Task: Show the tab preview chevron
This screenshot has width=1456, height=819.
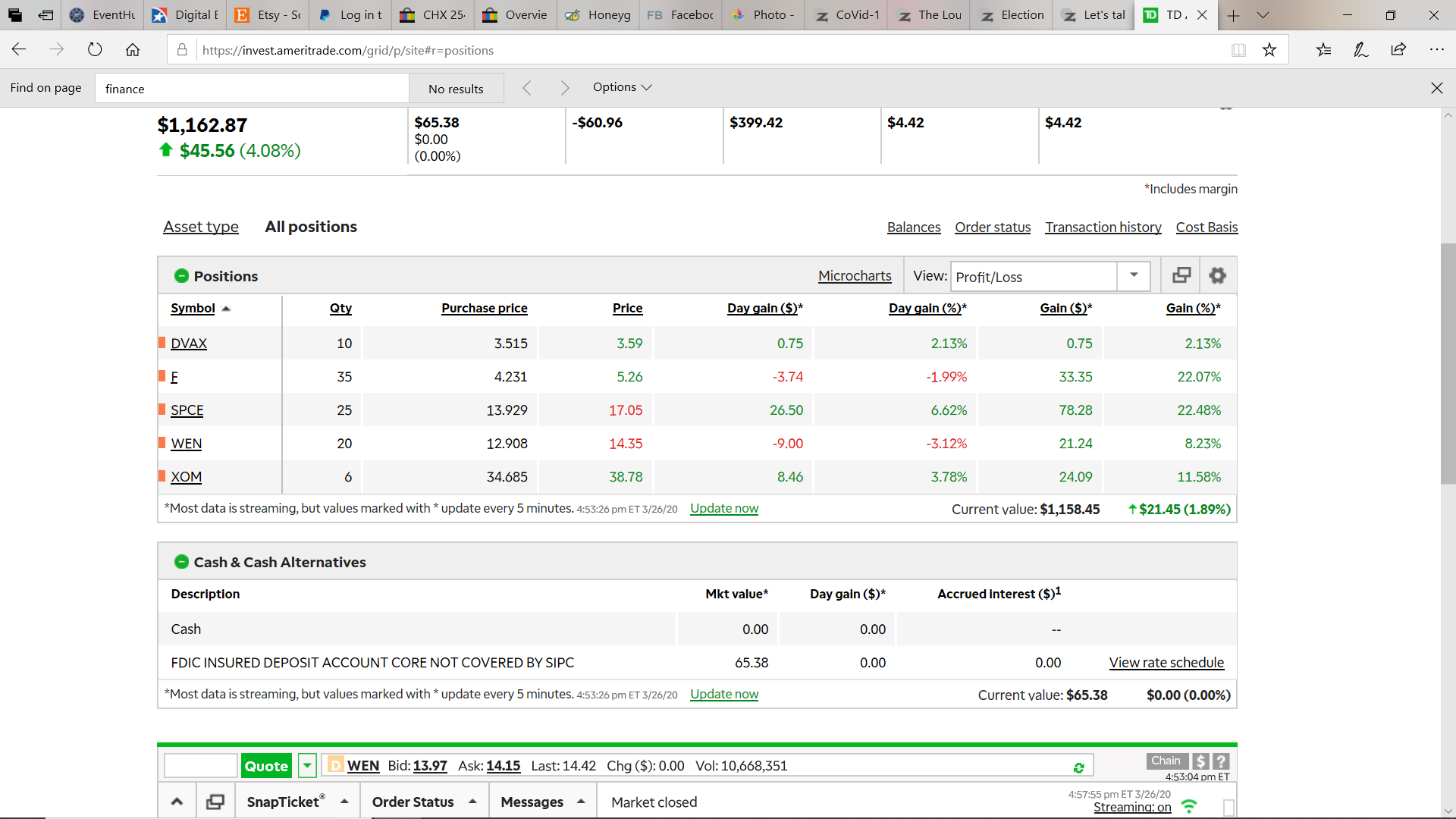Action: (1263, 15)
